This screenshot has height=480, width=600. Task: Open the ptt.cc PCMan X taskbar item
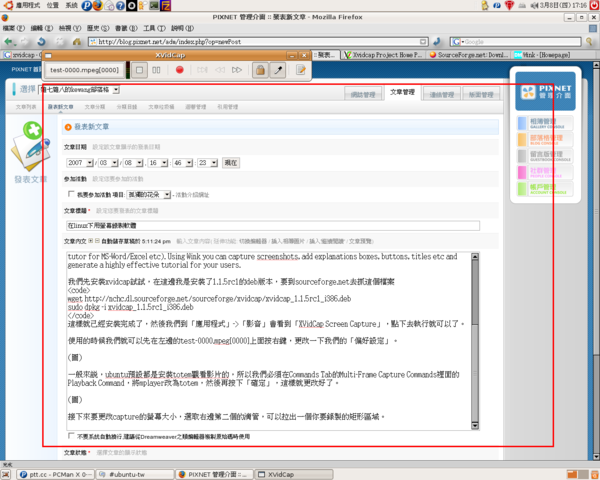pos(56,475)
